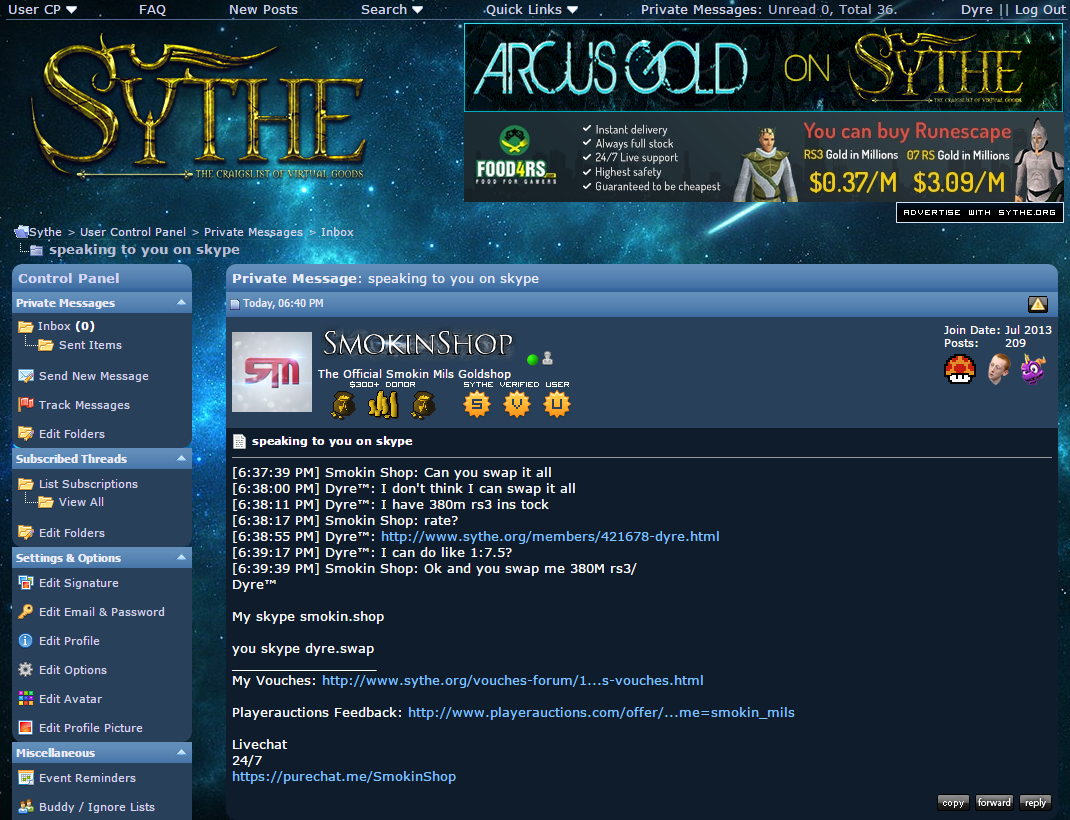The height and width of the screenshot is (820, 1070).
Task: Click the gold coin stack donor badge
Action: (383, 405)
